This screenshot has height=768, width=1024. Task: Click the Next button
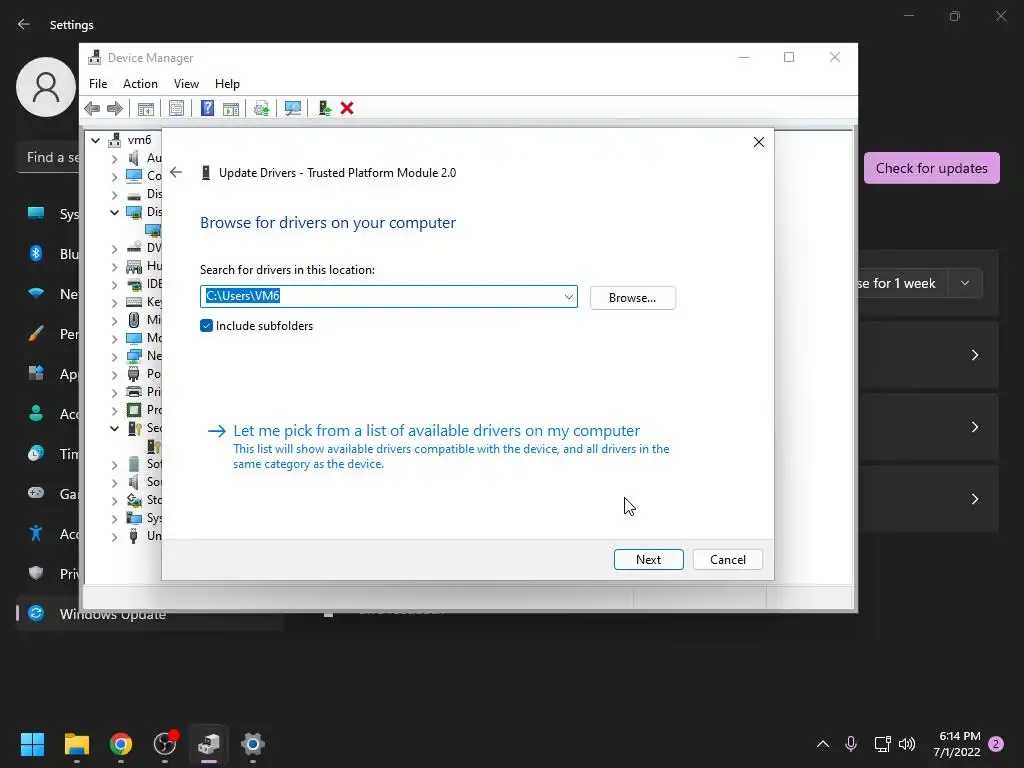[x=648, y=560]
